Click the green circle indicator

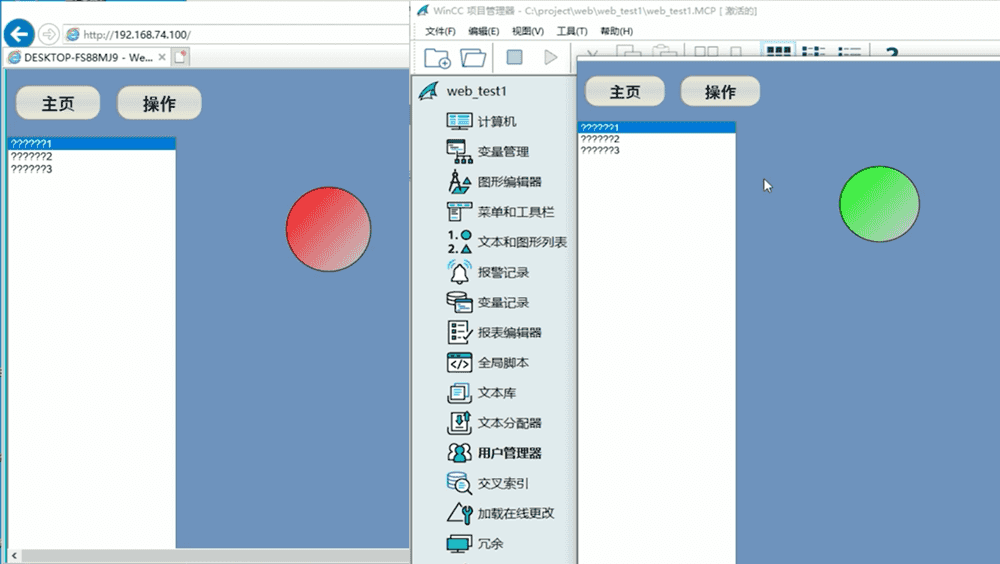(x=878, y=204)
